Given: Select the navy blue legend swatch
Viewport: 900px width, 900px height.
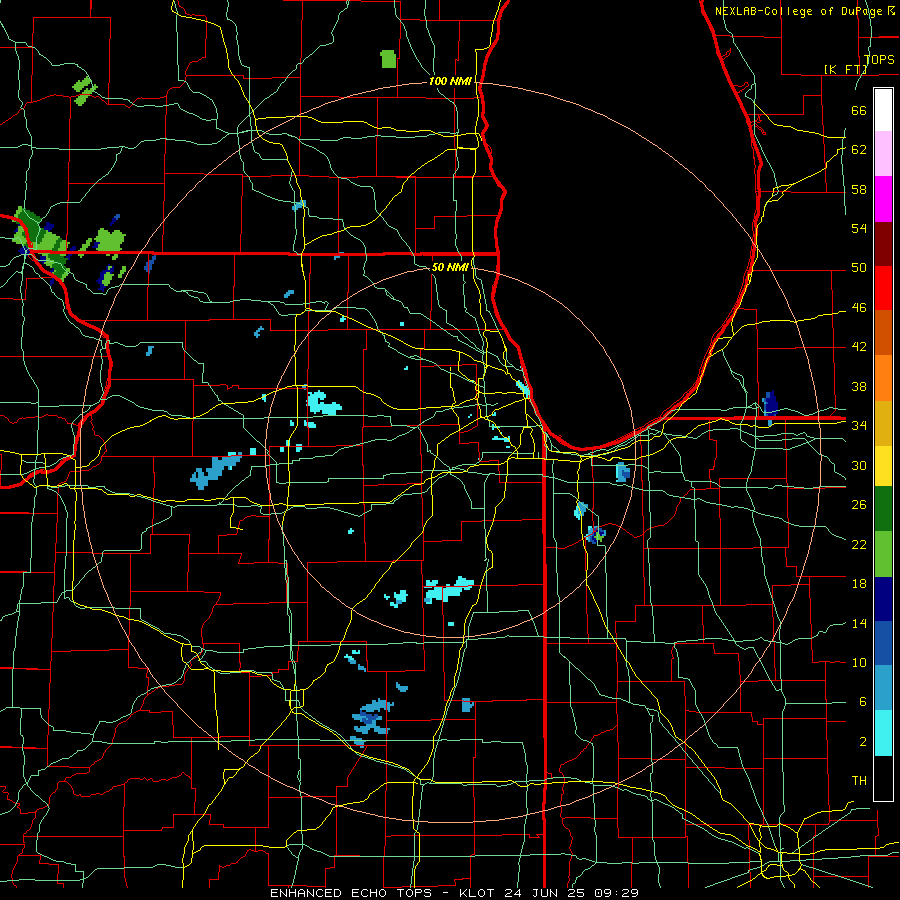Looking at the screenshot, I should [883, 599].
